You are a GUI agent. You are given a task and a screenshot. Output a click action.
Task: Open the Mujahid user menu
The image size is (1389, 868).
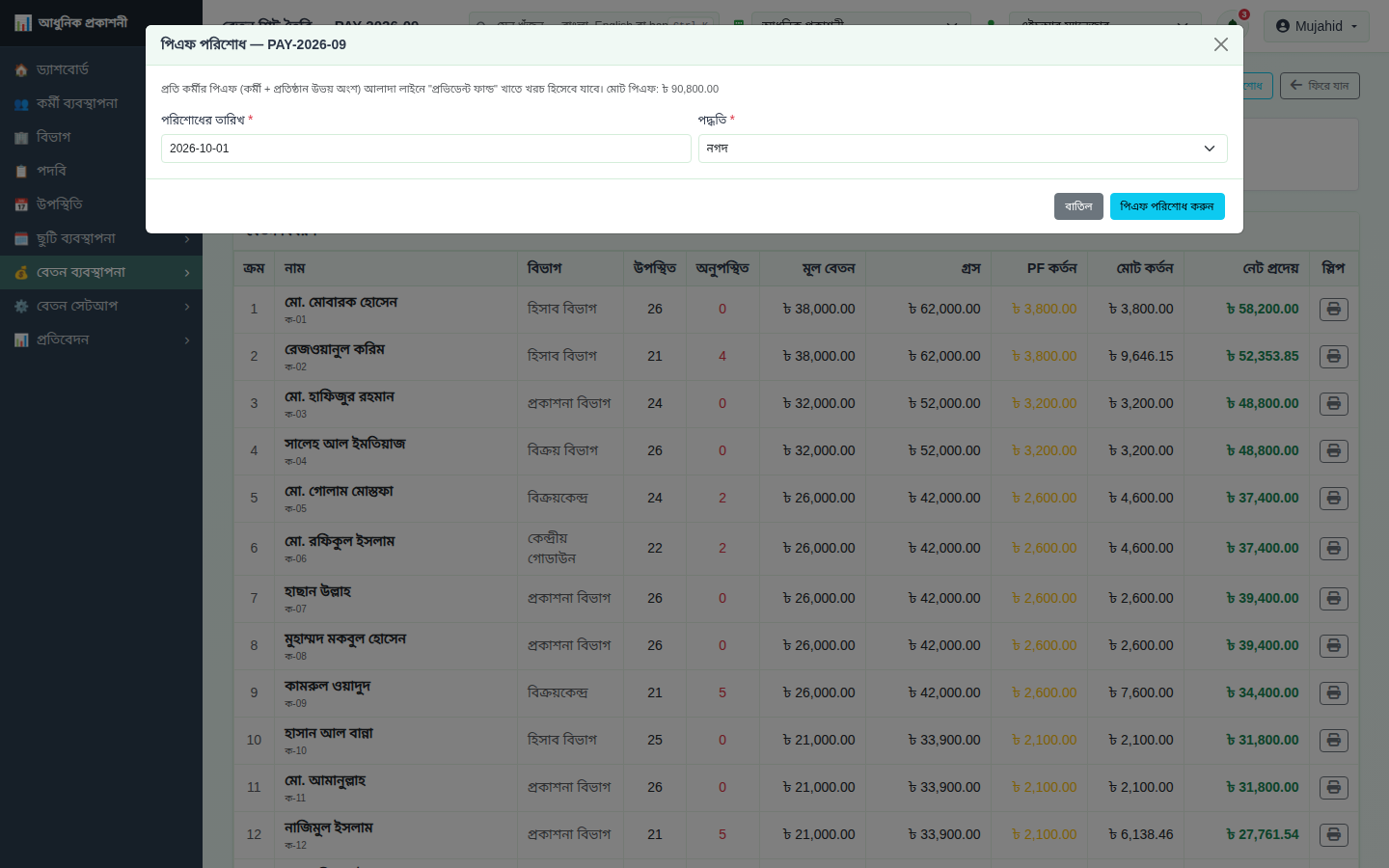(x=1317, y=26)
